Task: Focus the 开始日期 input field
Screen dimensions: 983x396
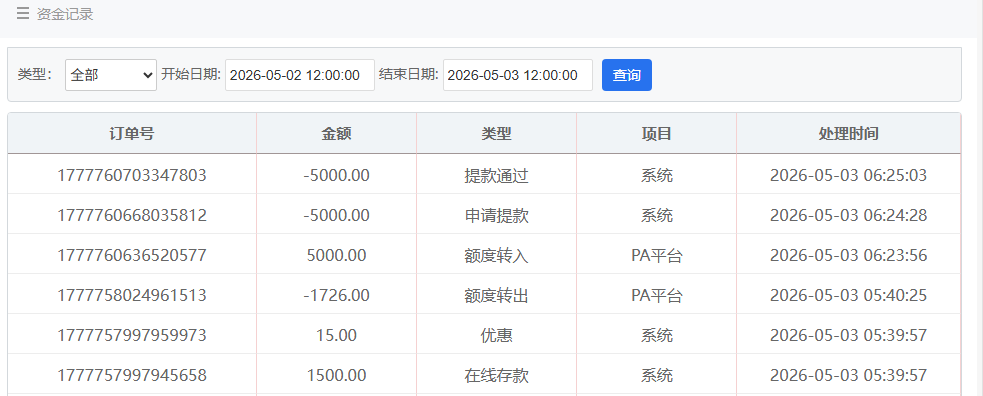Action: [x=300, y=75]
